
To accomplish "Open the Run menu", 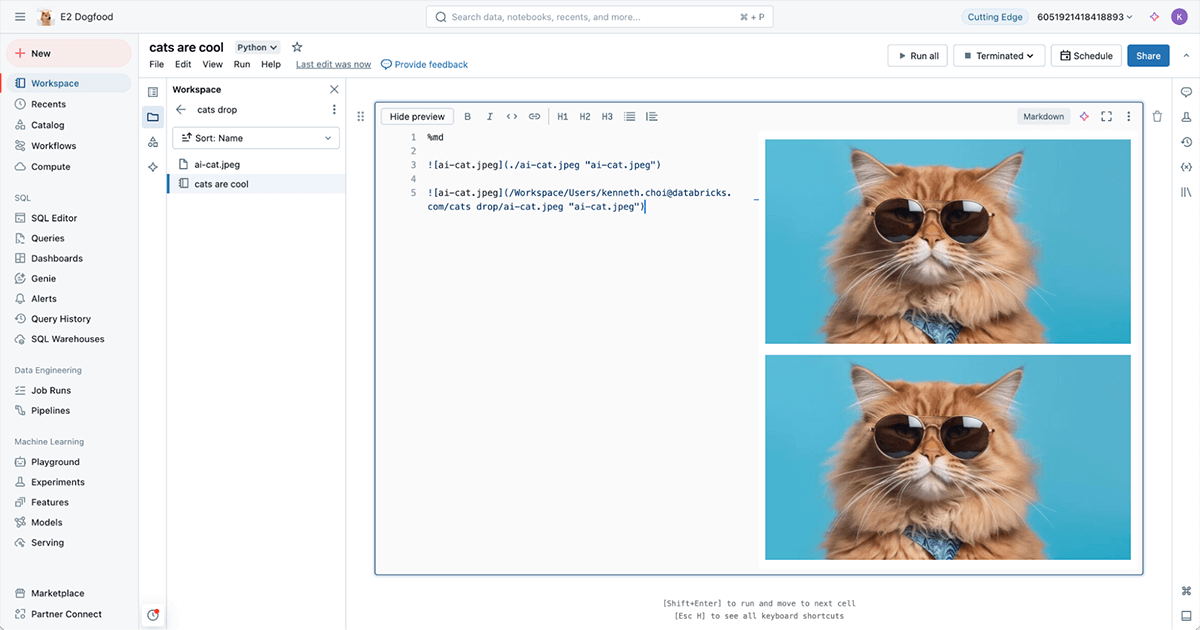I will click(242, 64).
